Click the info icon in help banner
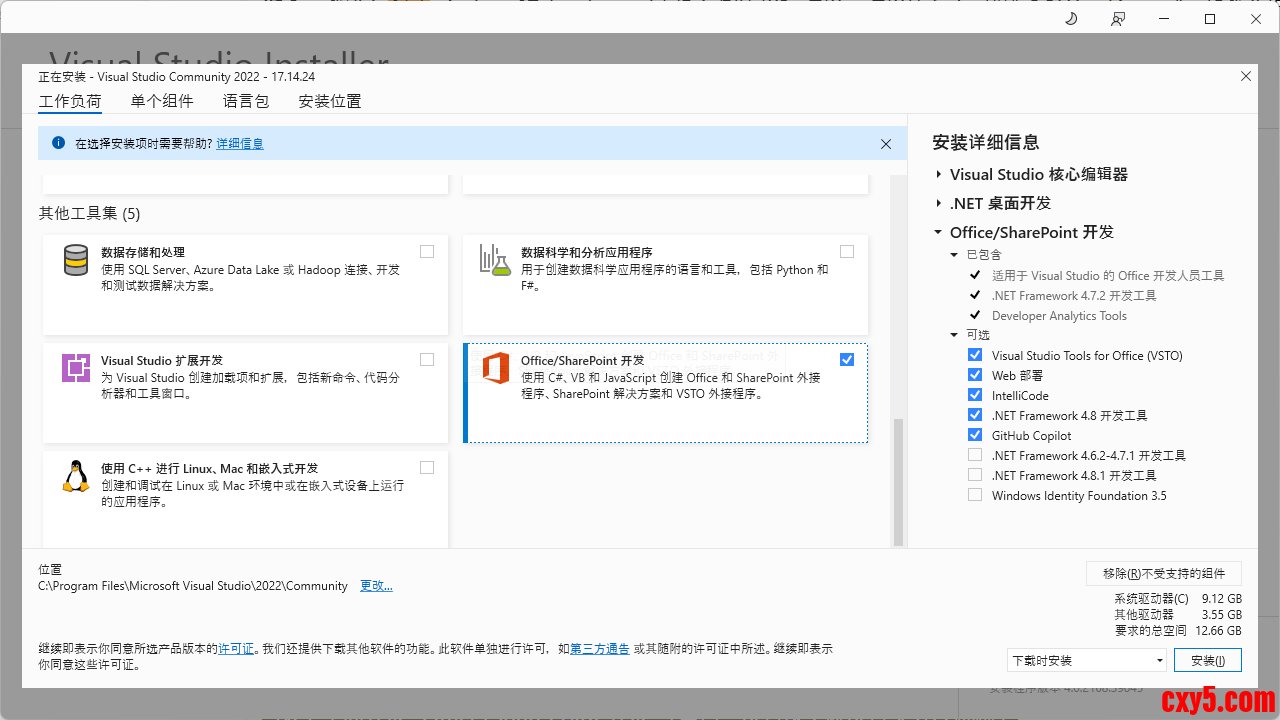1280x720 pixels. pyautogui.click(x=58, y=143)
